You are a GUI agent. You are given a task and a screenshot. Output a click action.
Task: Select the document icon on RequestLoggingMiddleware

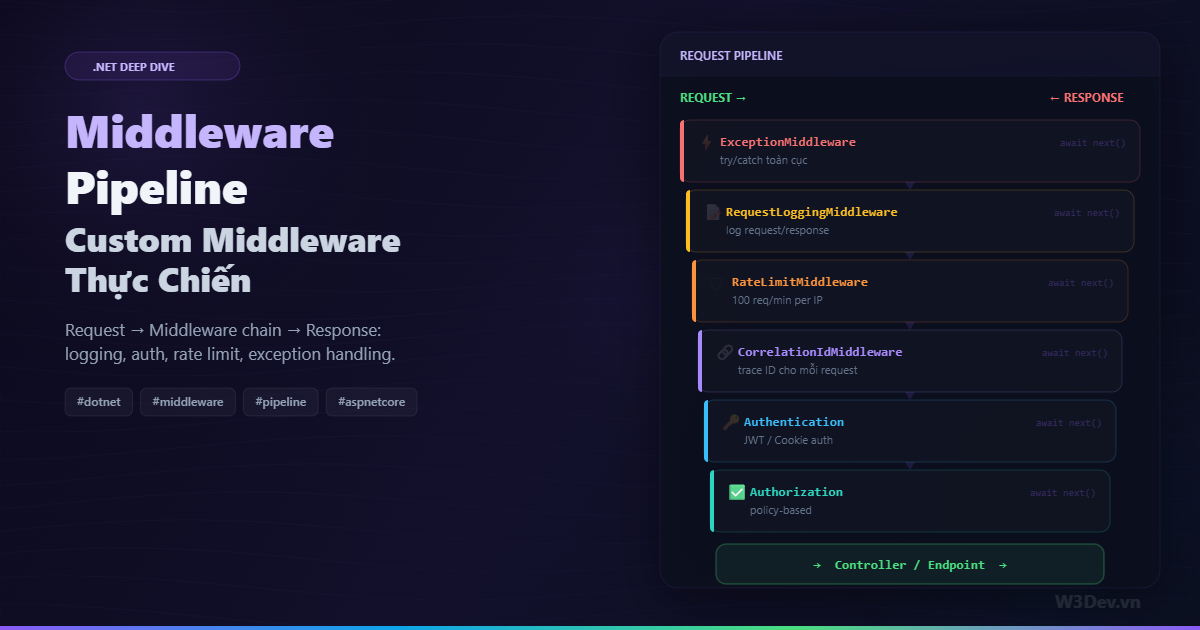coord(715,212)
